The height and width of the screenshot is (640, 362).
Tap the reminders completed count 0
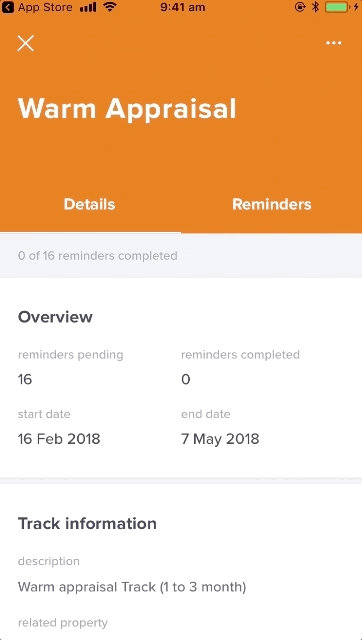186,379
